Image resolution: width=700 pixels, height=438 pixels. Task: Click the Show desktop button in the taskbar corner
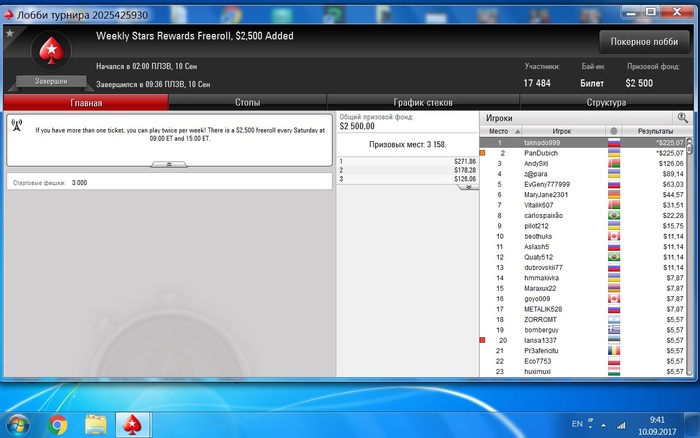[692, 425]
